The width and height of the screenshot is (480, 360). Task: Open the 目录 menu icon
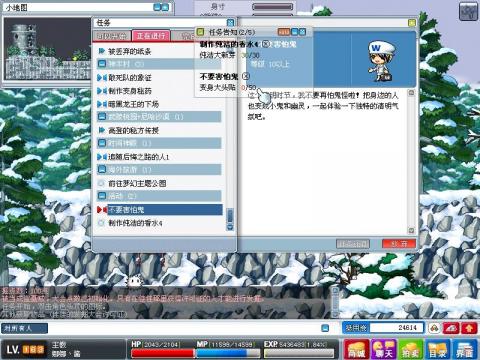[438, 349]
